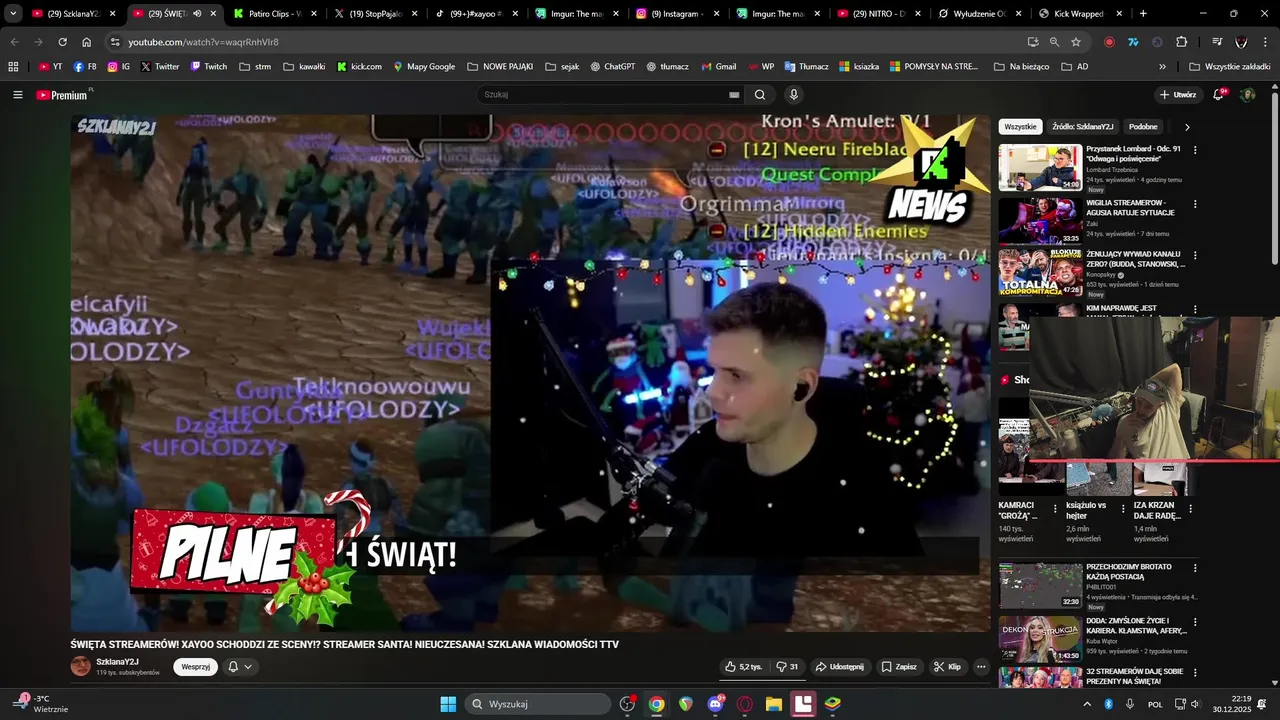The width and height of the screenshot is (1280, 720).
Task: Open Twitch bookmark
Action: [x=209, y=67]
